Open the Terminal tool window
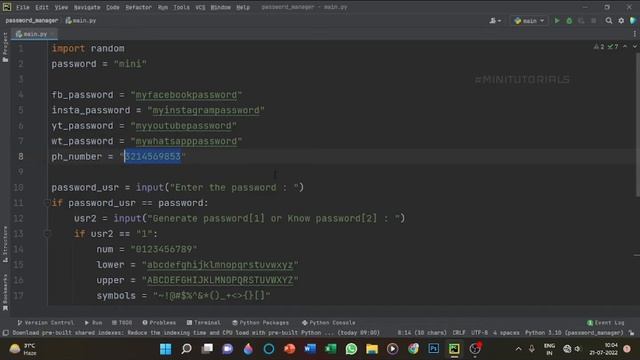 point(204,322)
